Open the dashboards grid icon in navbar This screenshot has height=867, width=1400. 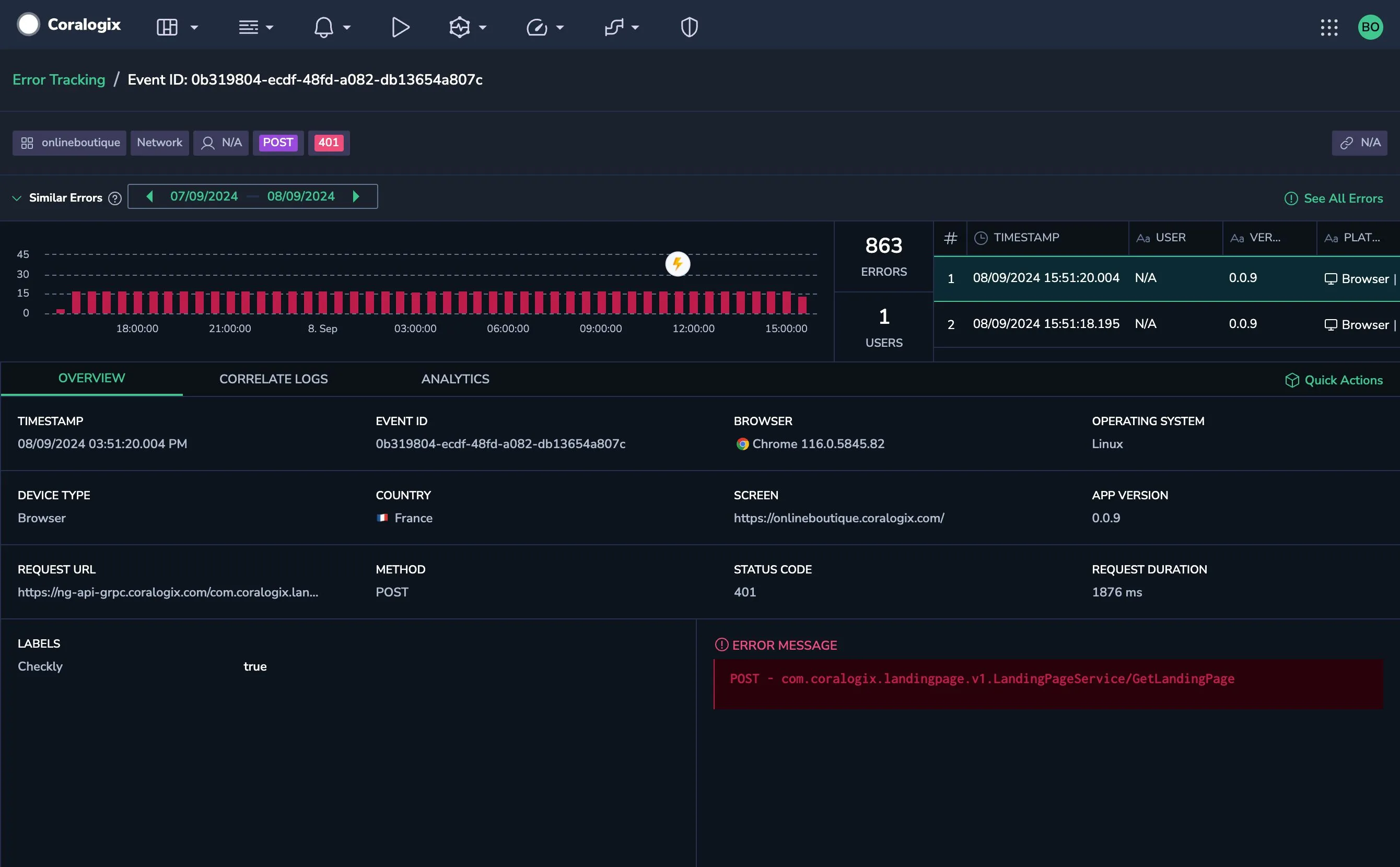click(x=167, y=27)
